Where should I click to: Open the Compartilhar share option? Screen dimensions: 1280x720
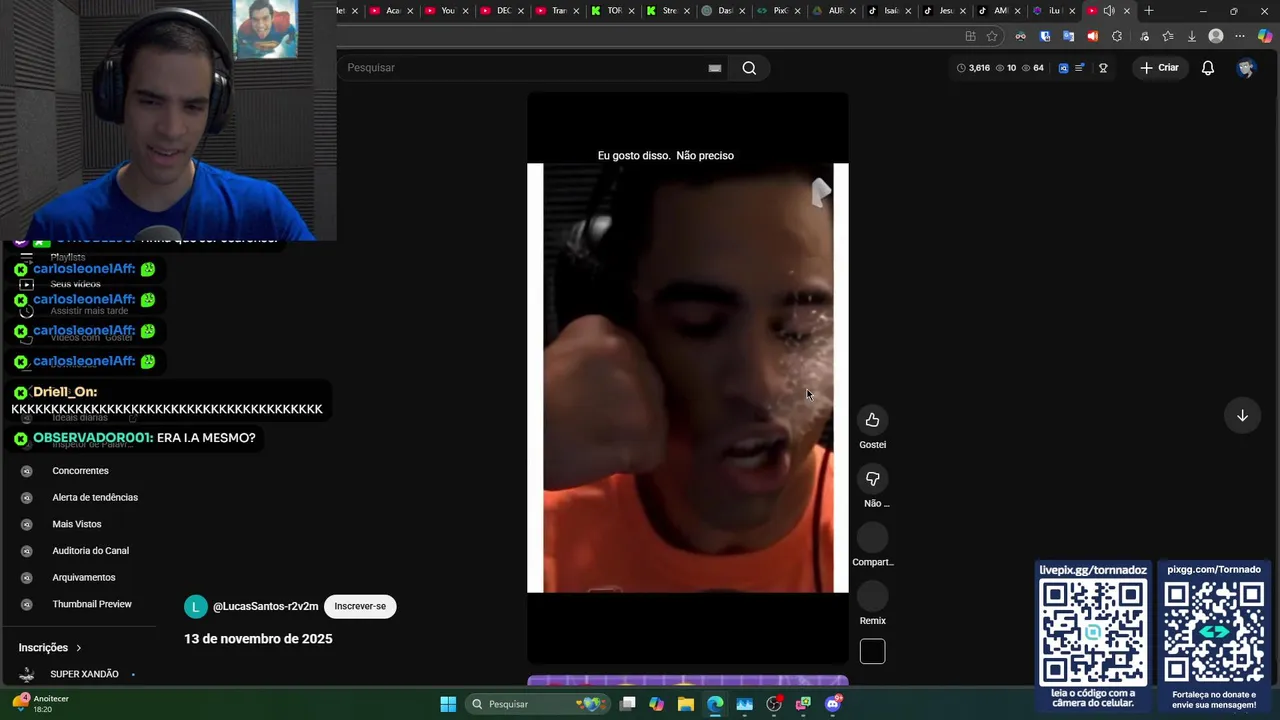(x=872, y=538)
